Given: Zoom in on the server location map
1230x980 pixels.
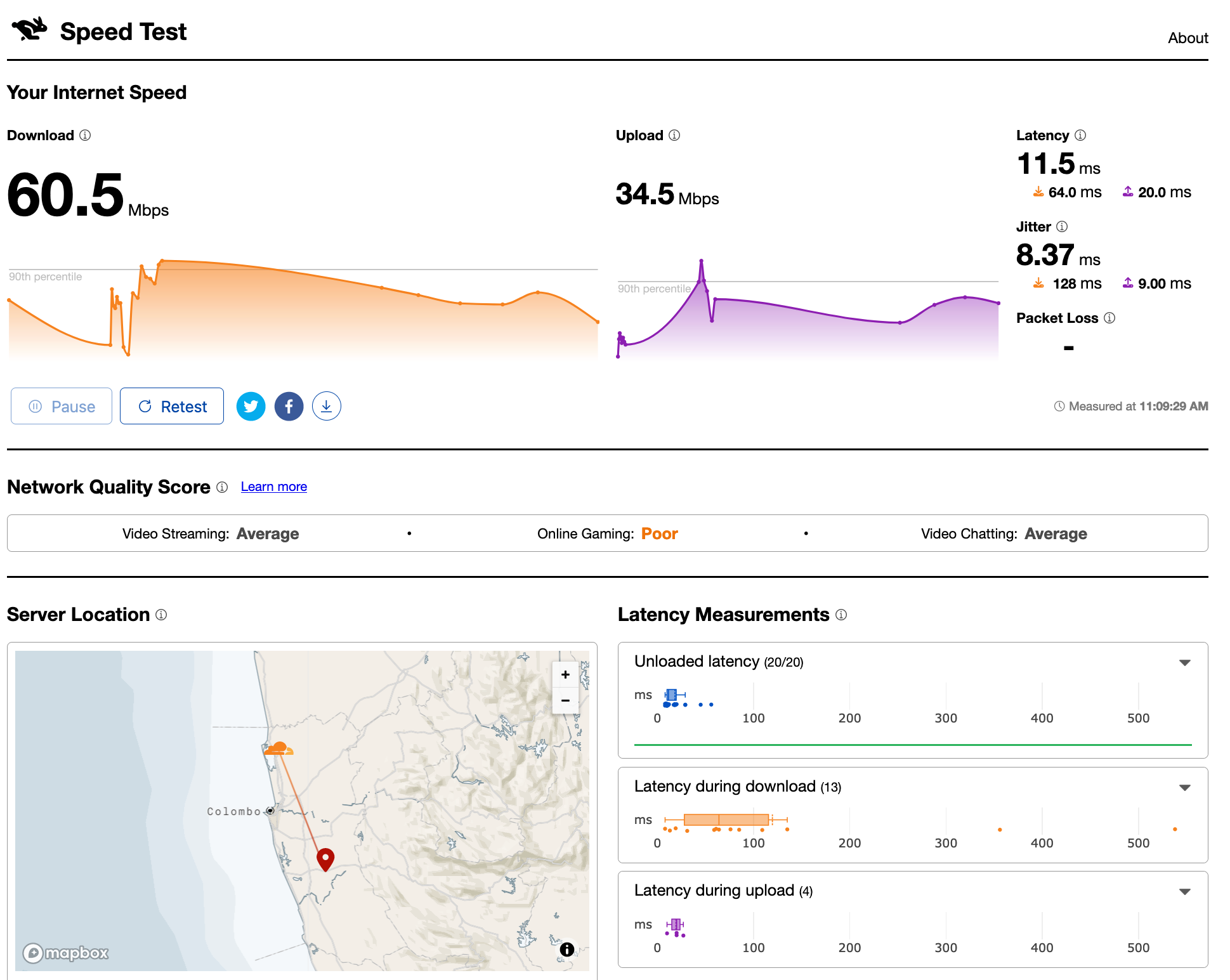Looking at the screenshot, I should tap(565, 674).
